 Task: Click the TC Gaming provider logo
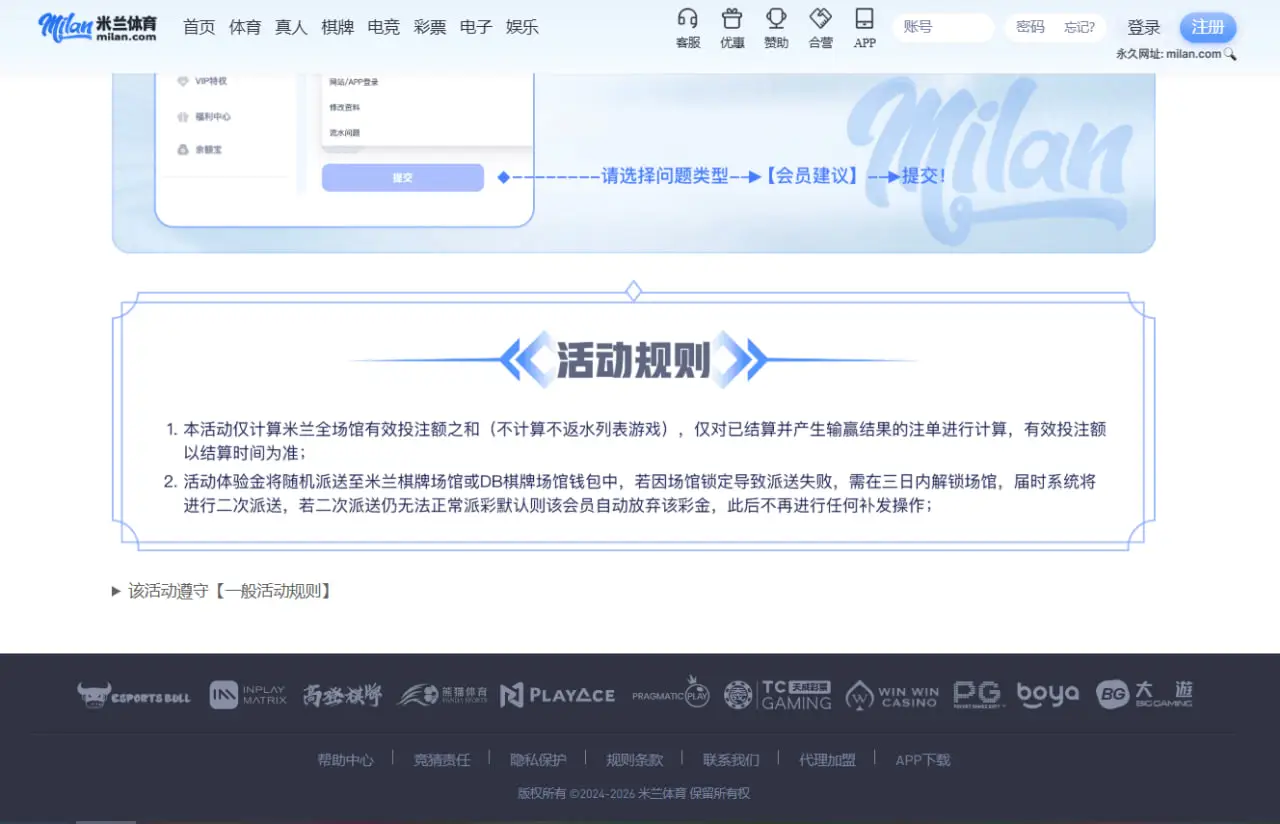point(778,695)
